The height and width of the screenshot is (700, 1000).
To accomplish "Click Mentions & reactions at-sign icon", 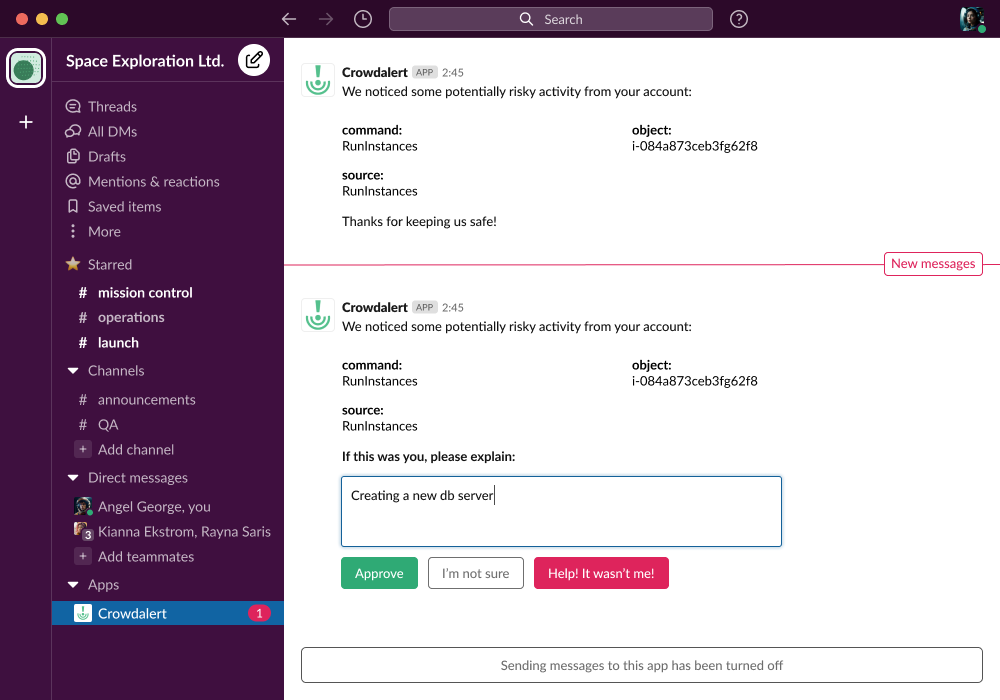I will [x=73, y=181].
